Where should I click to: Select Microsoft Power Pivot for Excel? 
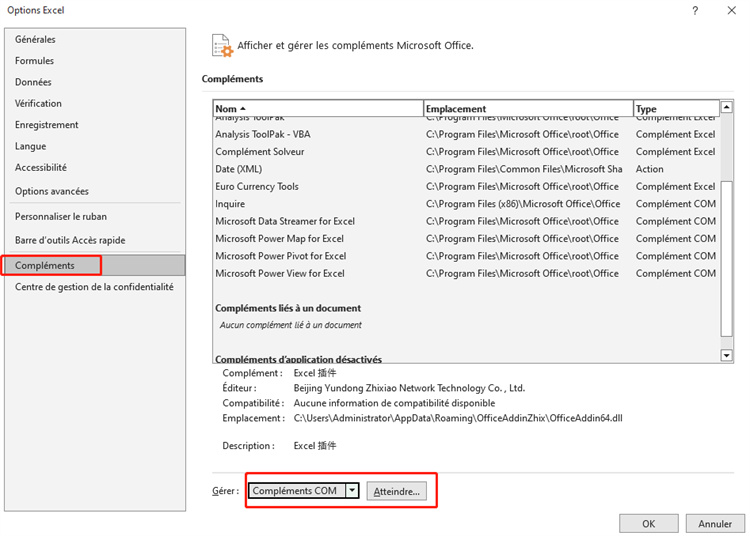click(466, 256)
